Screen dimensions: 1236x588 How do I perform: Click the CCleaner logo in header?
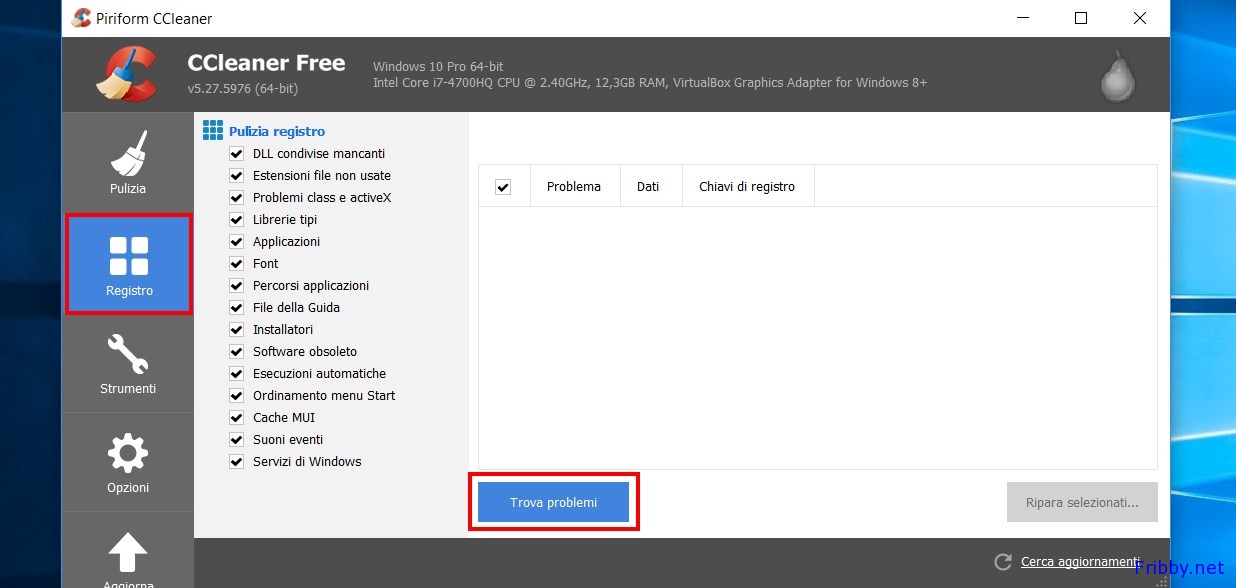[127, 74]
